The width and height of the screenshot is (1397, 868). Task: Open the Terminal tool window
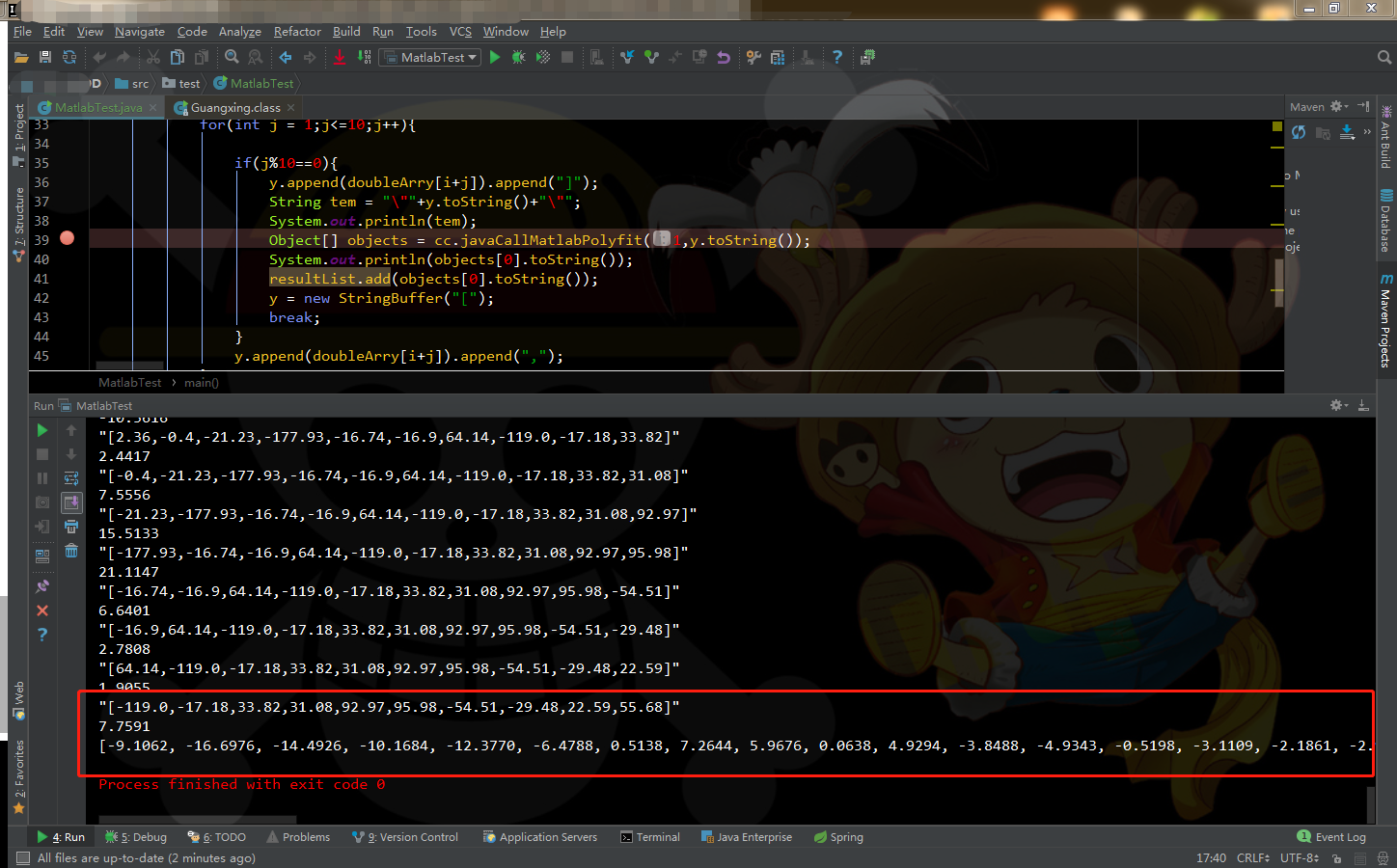651,837
